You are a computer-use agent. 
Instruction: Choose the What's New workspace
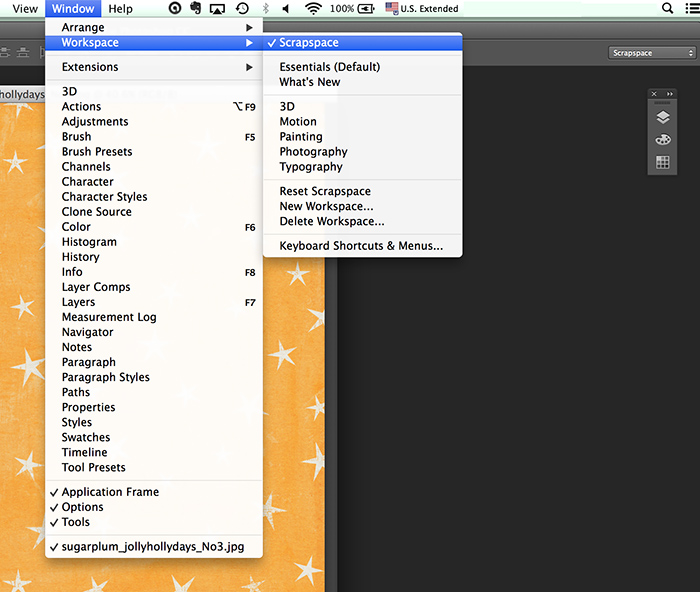point(362,82)
